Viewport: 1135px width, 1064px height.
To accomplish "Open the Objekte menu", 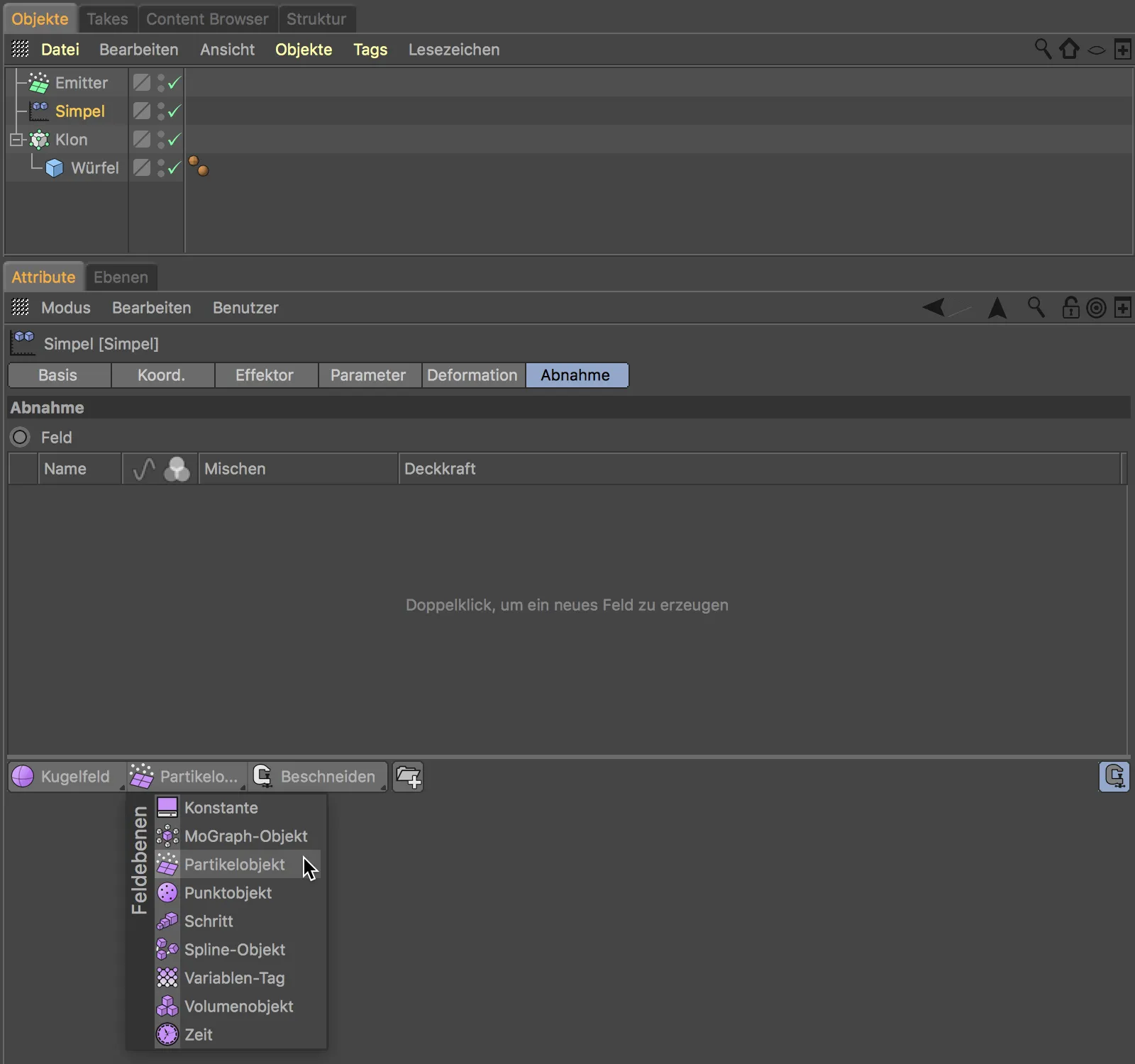I will 304,50.
